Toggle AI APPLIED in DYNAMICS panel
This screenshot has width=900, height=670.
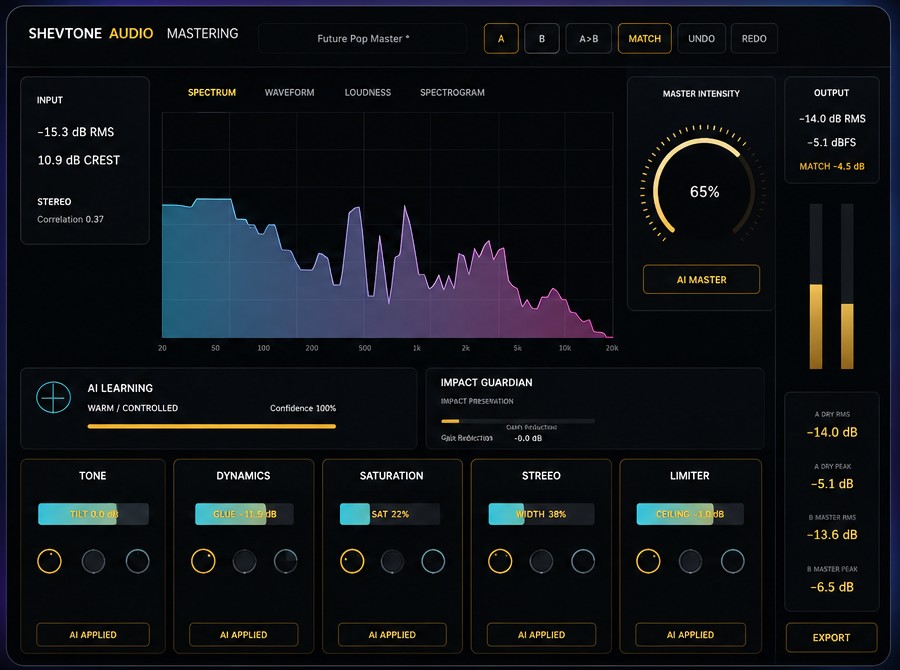pos(243,634)
